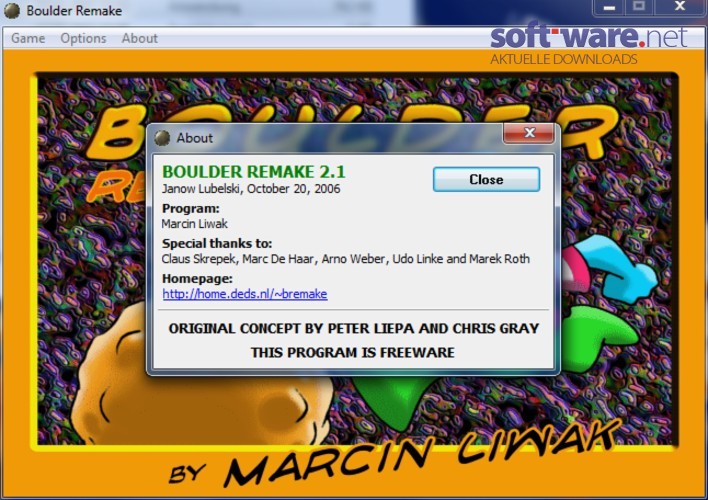Click the About dialog title text
This screenshot has width=708, height=500.
195,138
